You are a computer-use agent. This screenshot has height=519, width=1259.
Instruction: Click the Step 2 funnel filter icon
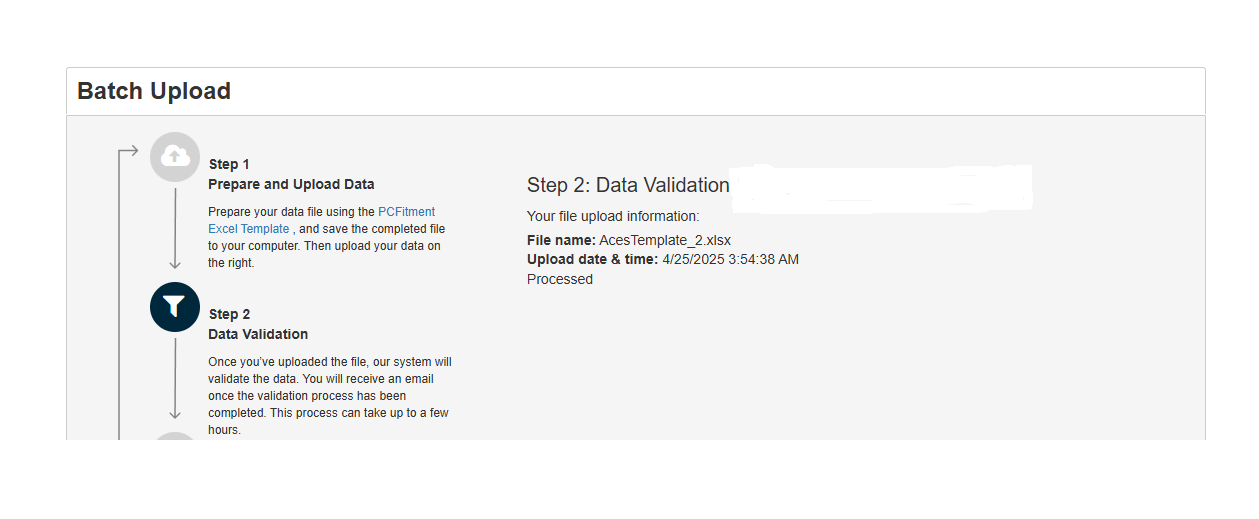175,307
